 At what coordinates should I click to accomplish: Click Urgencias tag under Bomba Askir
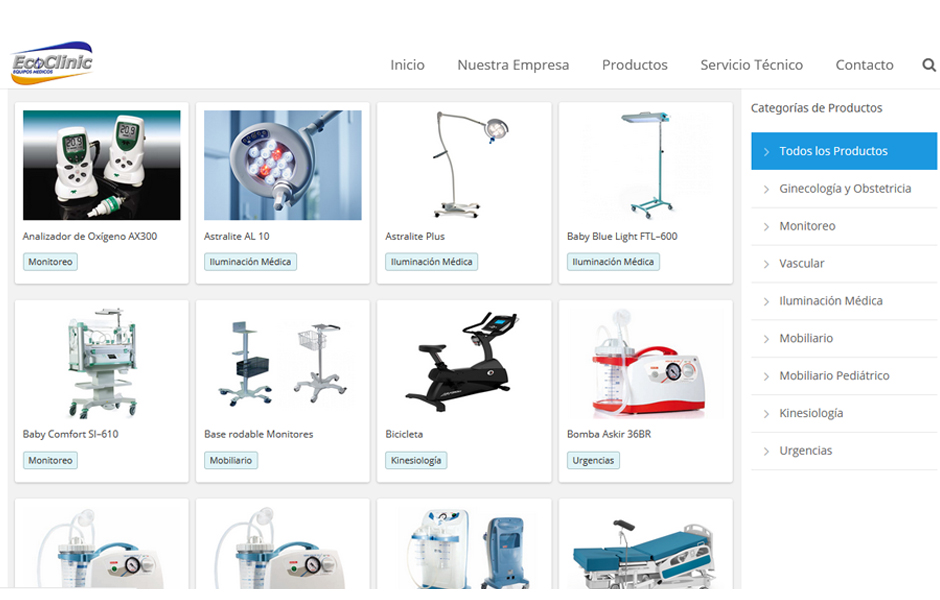[593, 460]
